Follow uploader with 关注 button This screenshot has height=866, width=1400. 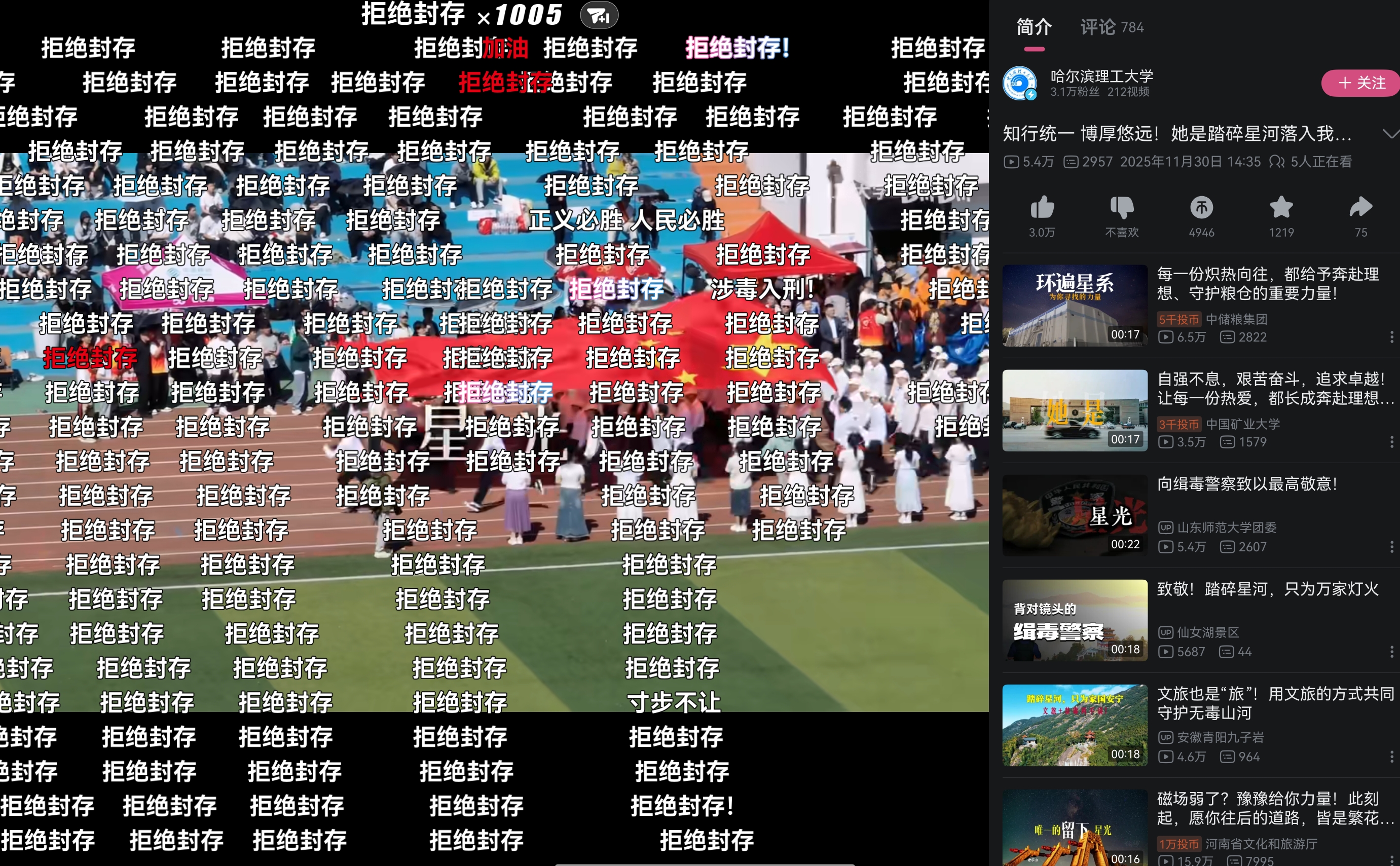[x=1361, y=83]
